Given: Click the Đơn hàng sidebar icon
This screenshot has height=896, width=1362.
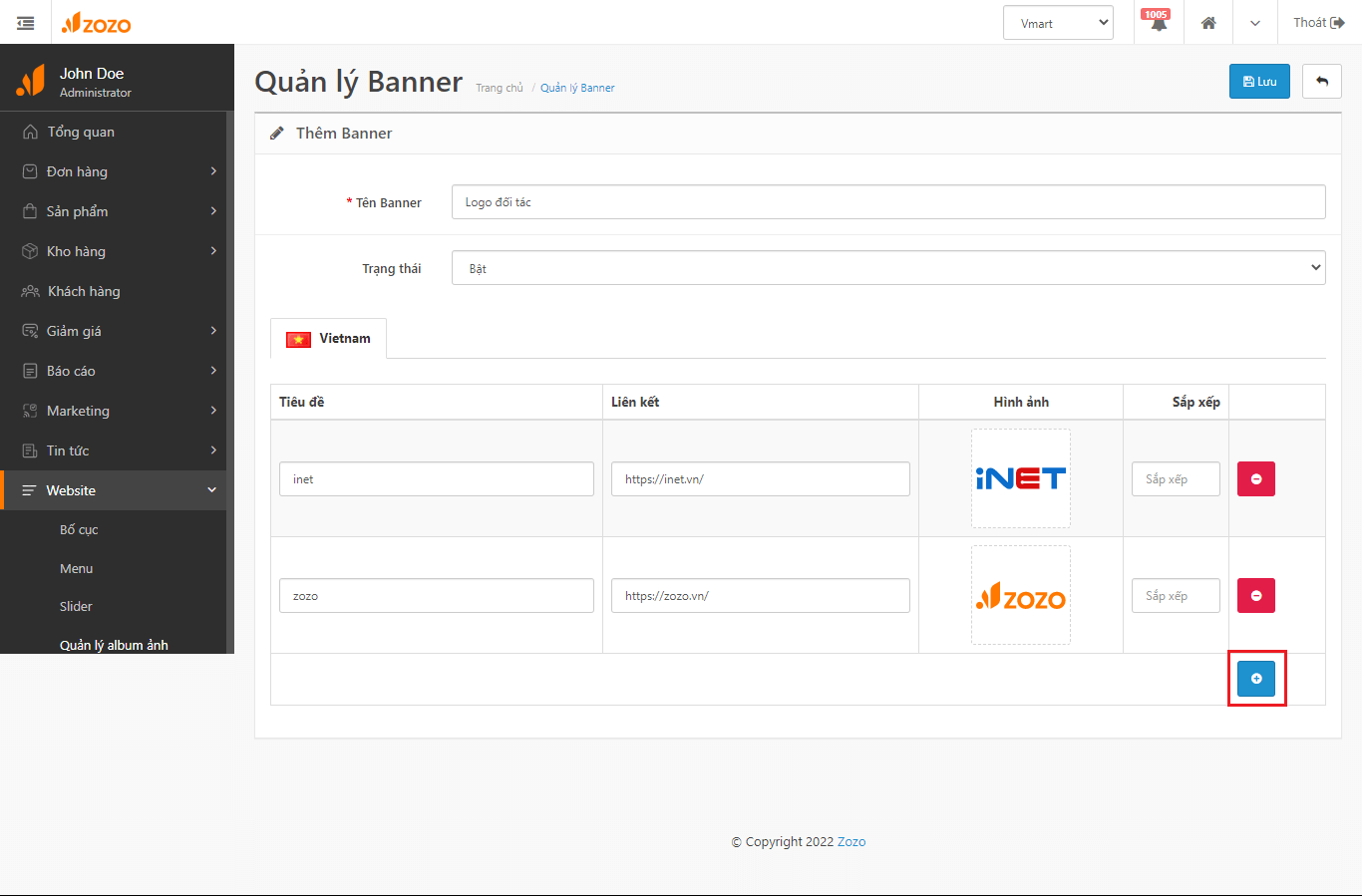Looking at the screenshot, I should coord(30,171).
